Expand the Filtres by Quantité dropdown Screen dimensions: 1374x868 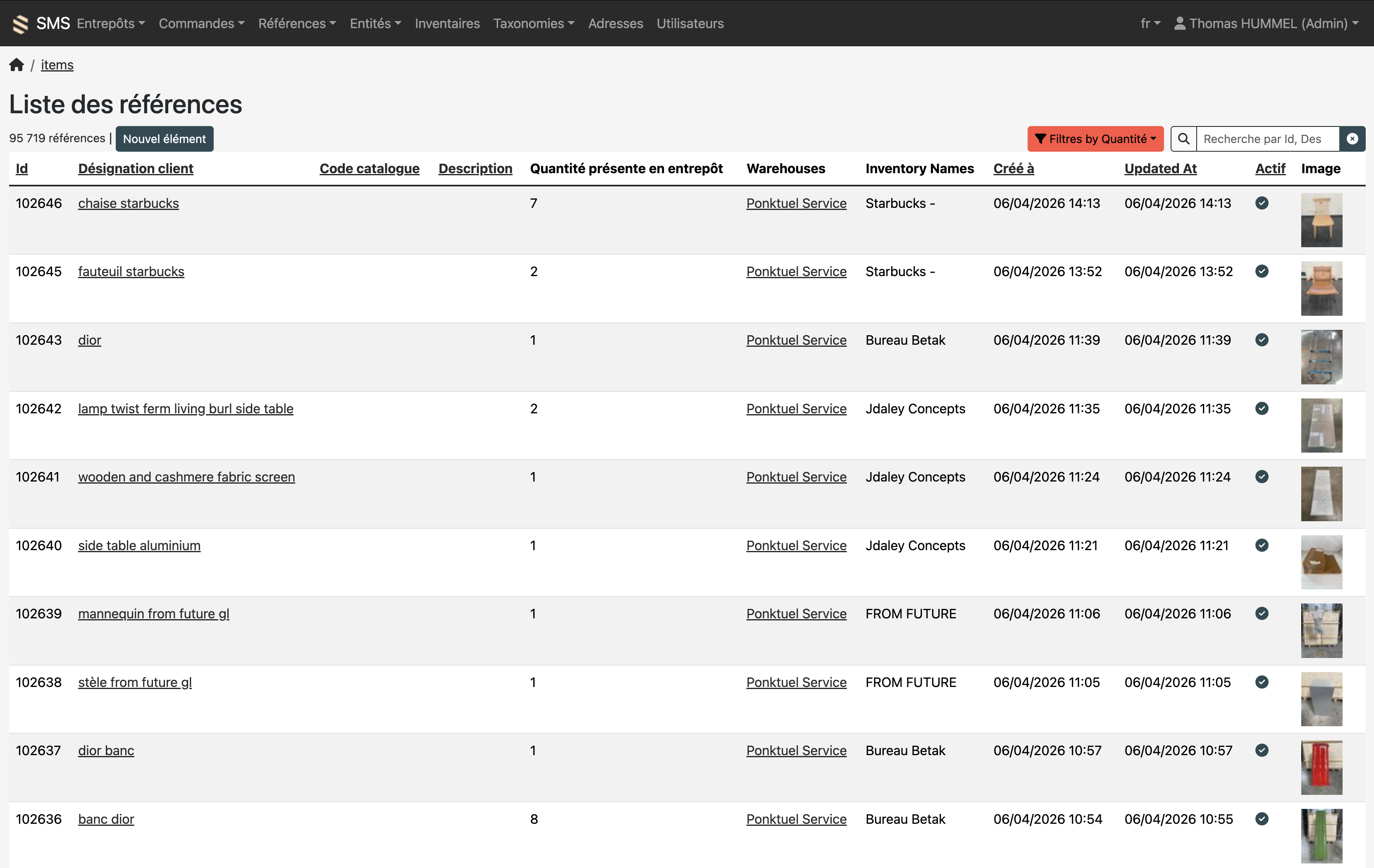coord(1095,139)
